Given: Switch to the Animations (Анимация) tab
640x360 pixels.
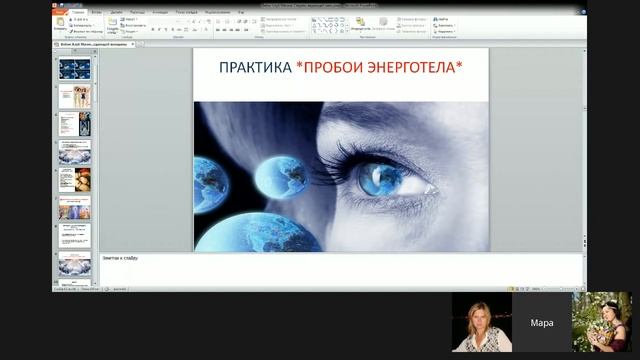Looking at the screenshot, I should click(160, 12).
